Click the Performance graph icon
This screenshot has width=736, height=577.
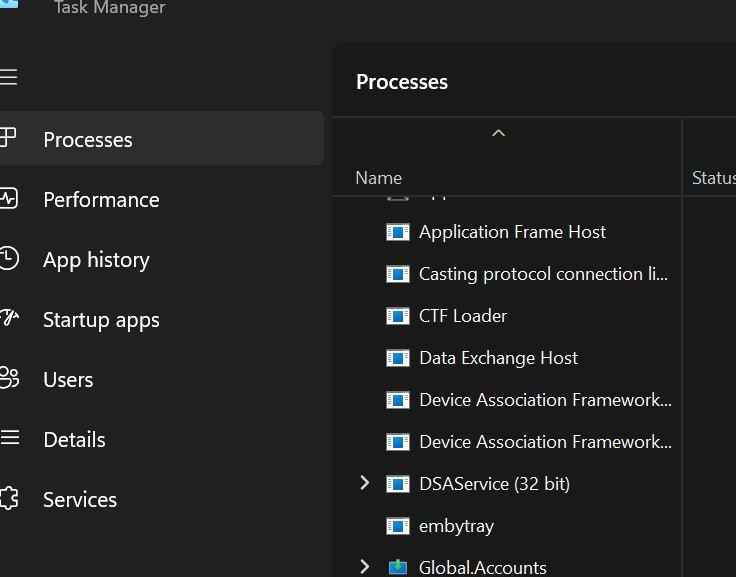(9, 198)
